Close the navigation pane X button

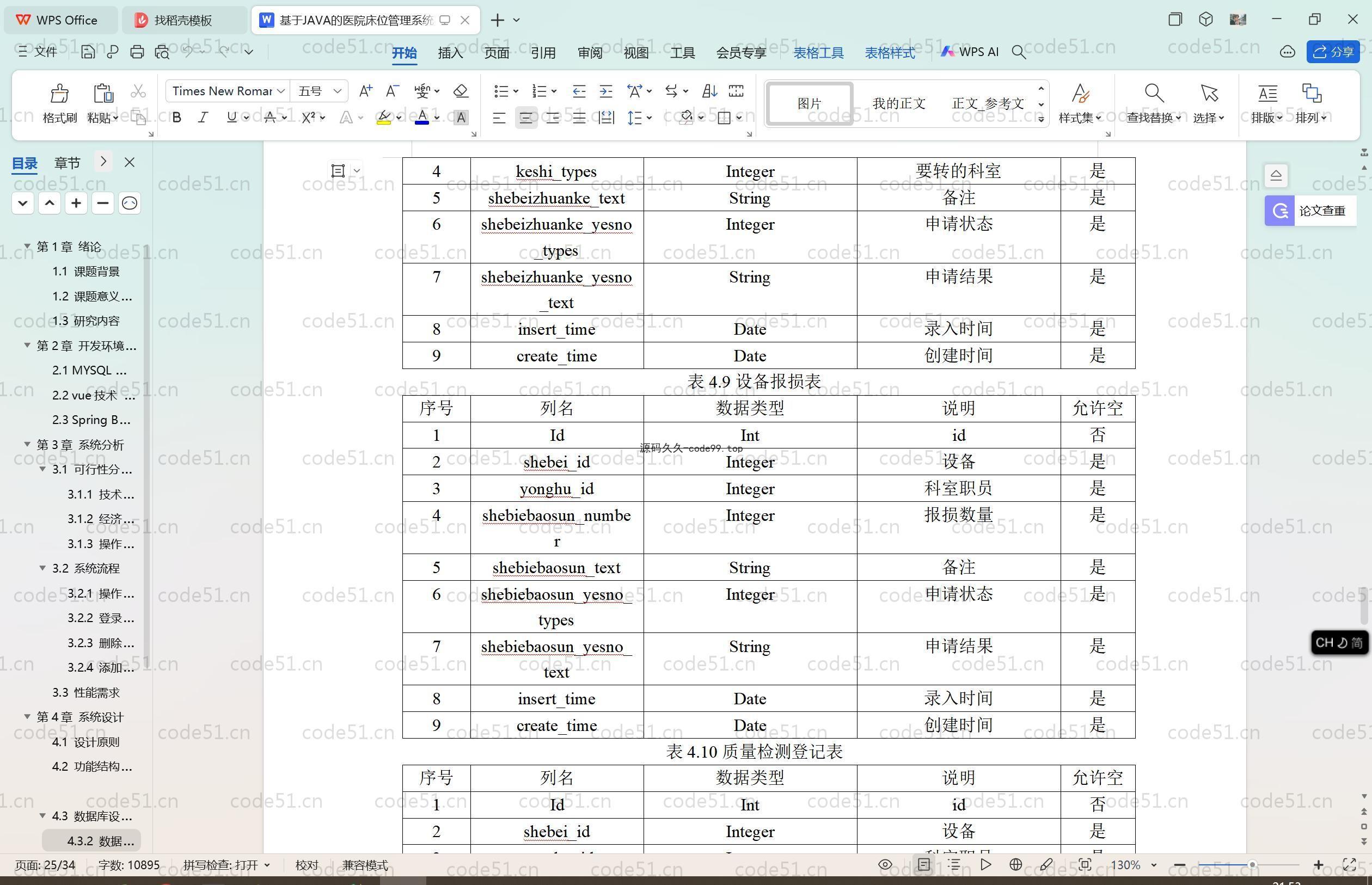click(130, 163)
